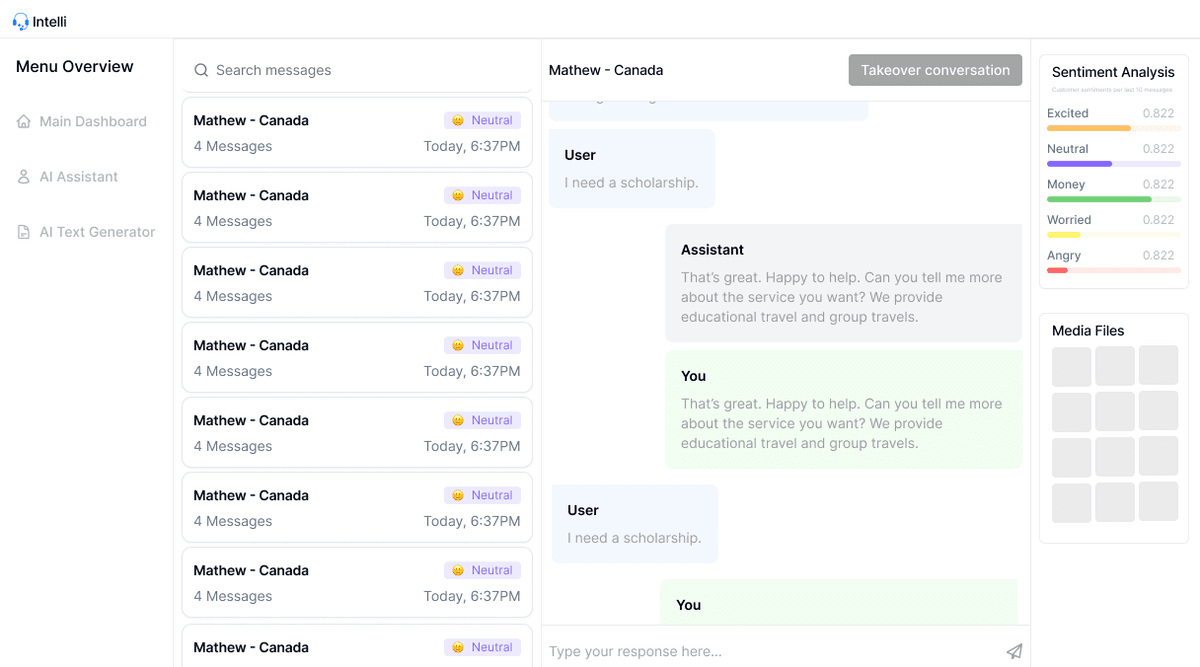Click the person icon next to AI Assistant

(x=23, y=176)
